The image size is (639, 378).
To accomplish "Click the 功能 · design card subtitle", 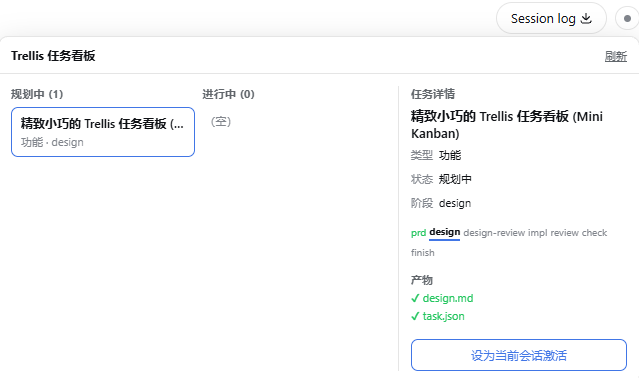I will [x=52, y=142].
